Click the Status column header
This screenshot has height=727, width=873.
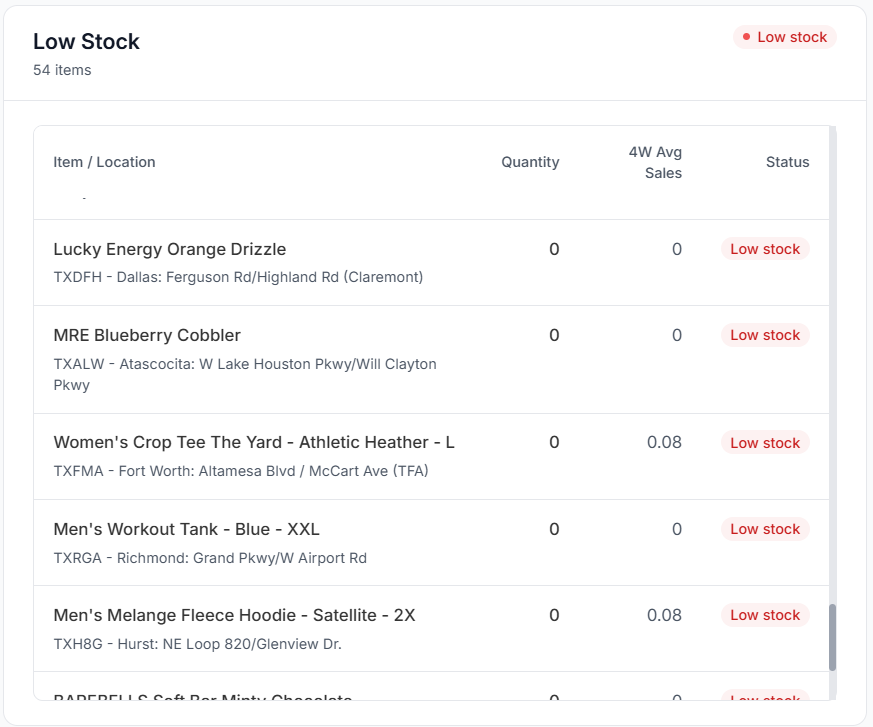(x=787, y=163)
